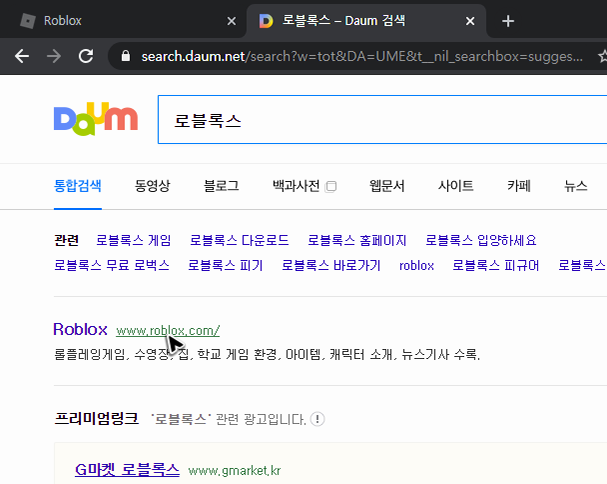Close the 로블록스 – Daum 검색 tab
607x484 pixels.
tap(470, 21)
